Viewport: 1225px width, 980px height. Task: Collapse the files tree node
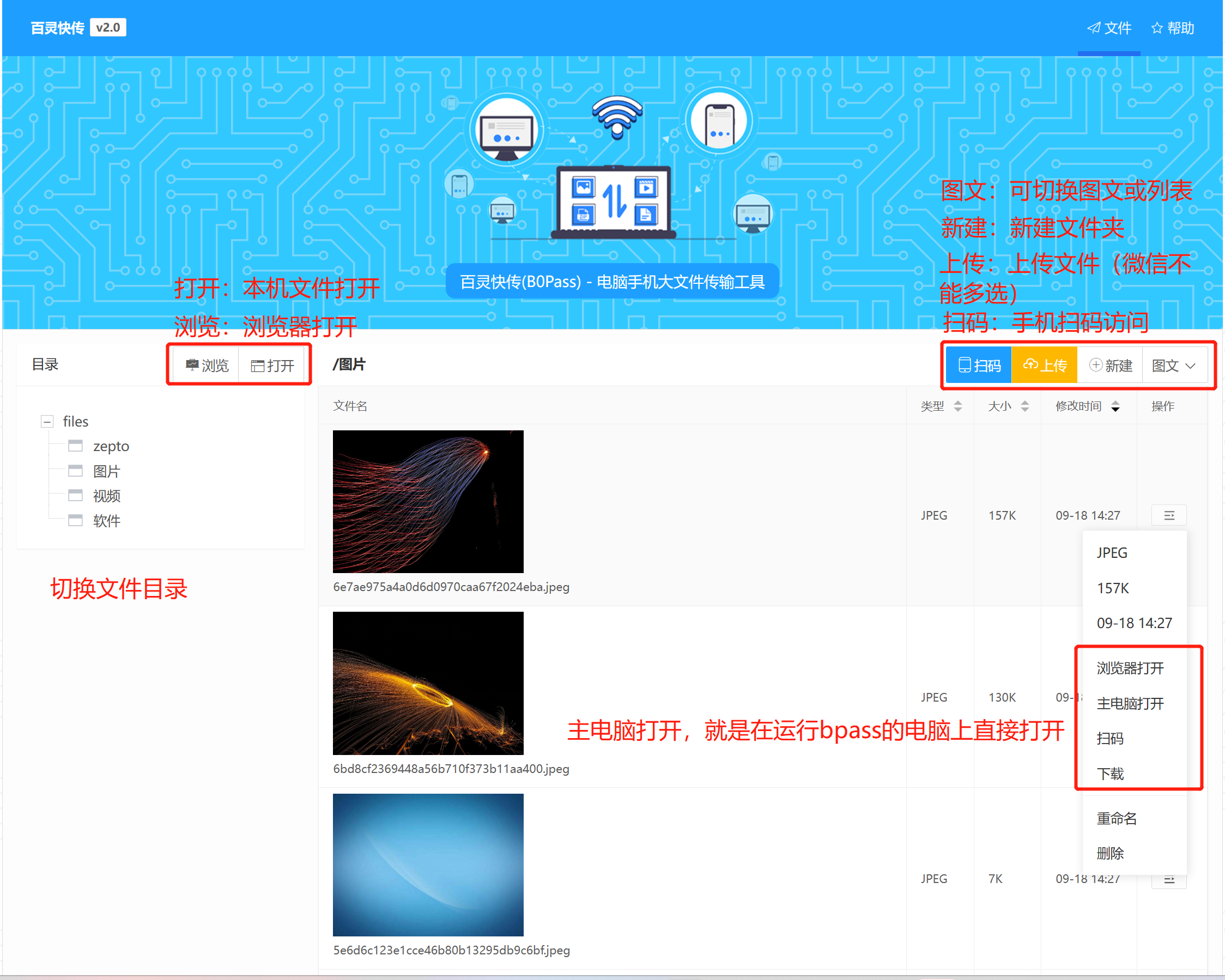47,422
